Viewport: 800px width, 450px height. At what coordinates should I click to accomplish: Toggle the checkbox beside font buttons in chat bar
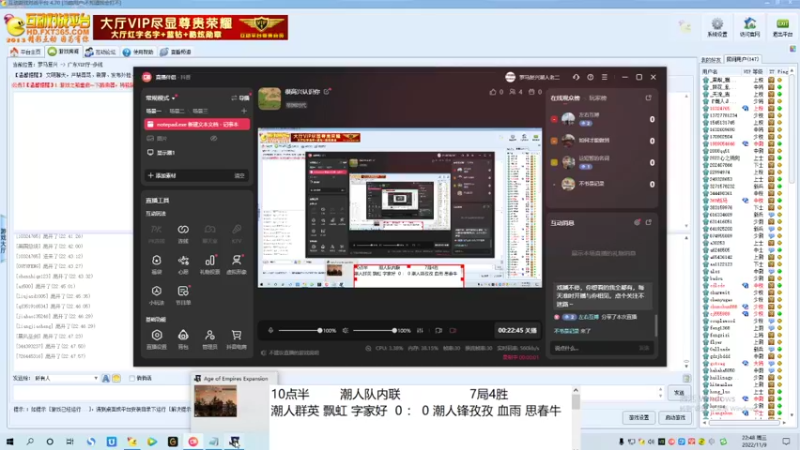pyautogui.click(x=132, y=378)
